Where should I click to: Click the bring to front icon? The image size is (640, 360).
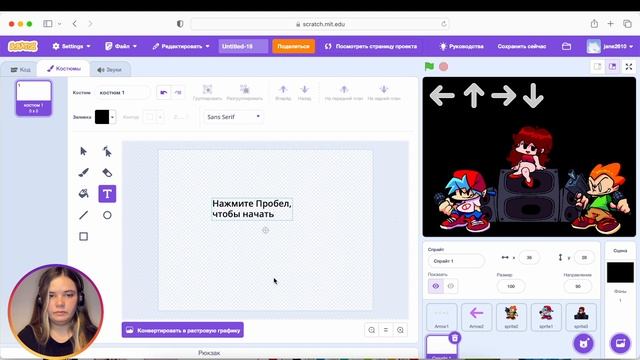point(344,89)
